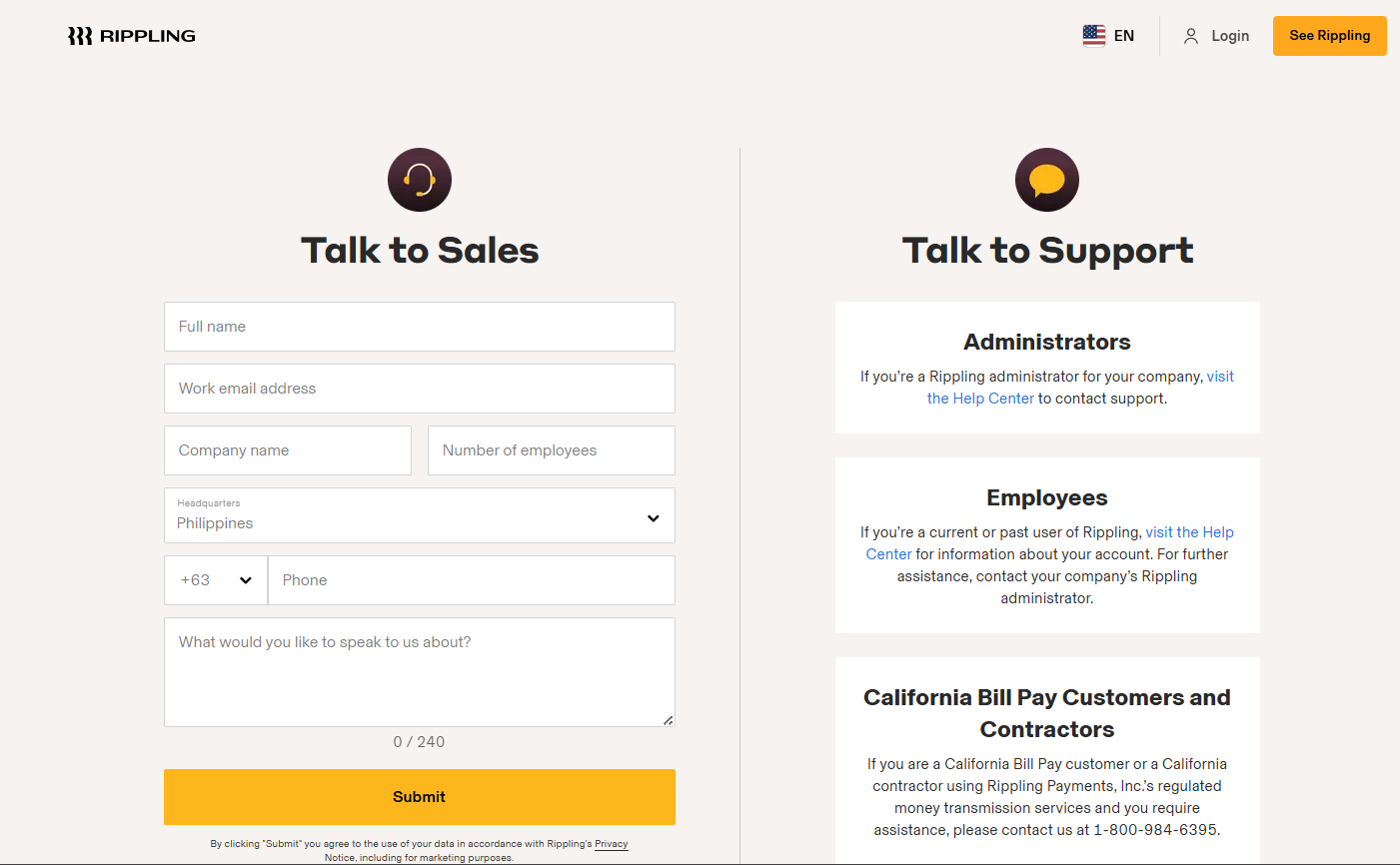Click the headset icon above Talk to Sales

pyautogui.click(x=420, y=180)
